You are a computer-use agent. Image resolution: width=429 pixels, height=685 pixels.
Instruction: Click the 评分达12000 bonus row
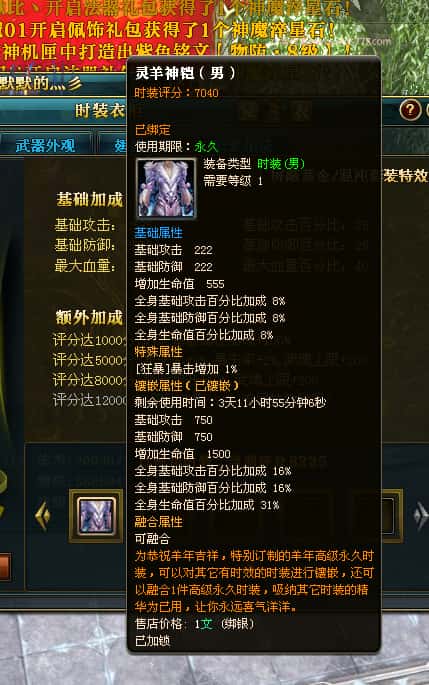coord(90,400)
